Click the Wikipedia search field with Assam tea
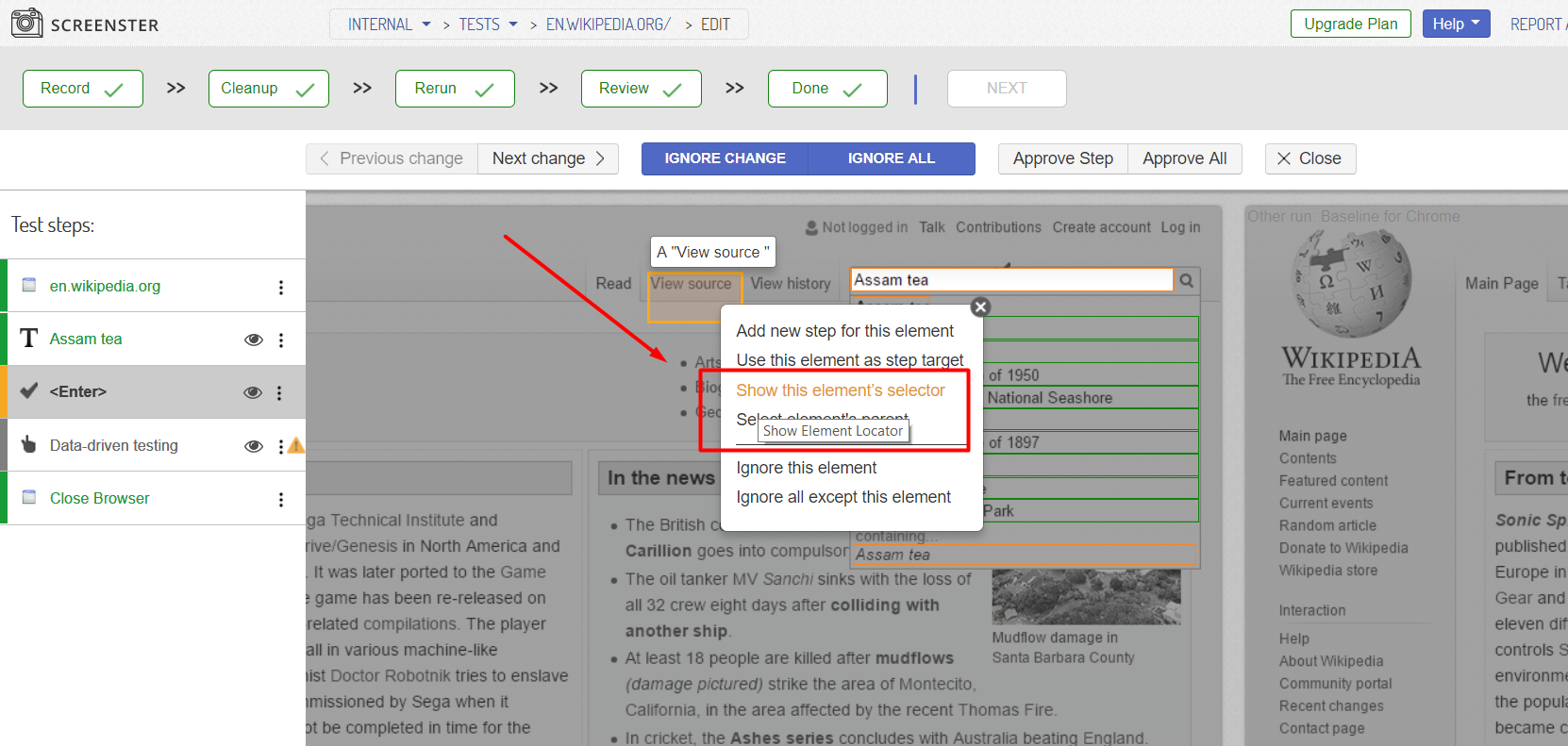The width and height of the screenshot is (1568, 746). 1012,280
